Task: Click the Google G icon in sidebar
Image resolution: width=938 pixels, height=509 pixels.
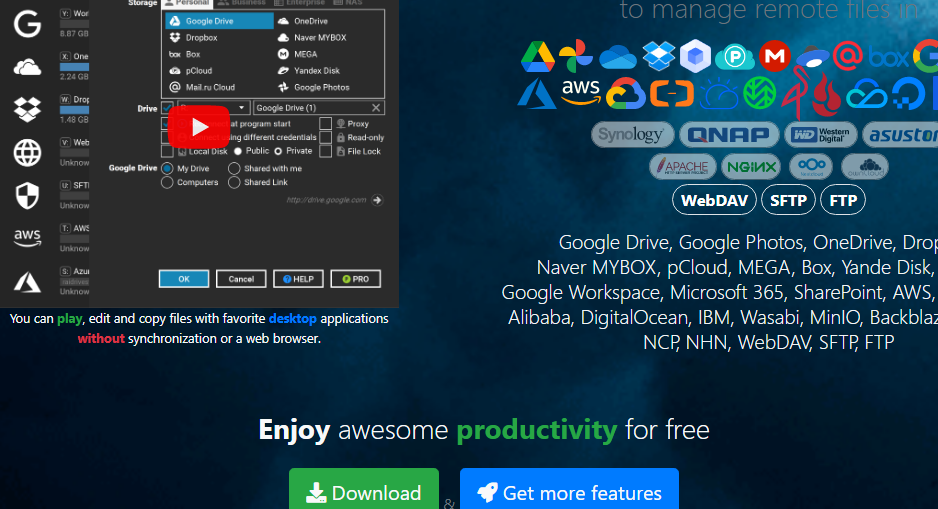Action: point(28,25)
